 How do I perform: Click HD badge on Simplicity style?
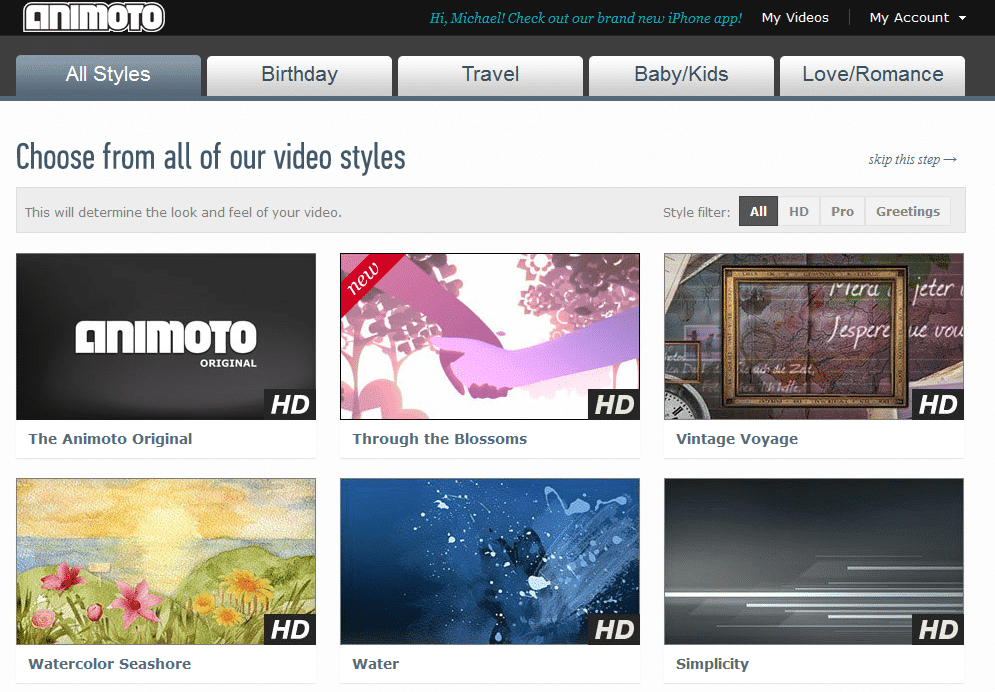point(938,630)
